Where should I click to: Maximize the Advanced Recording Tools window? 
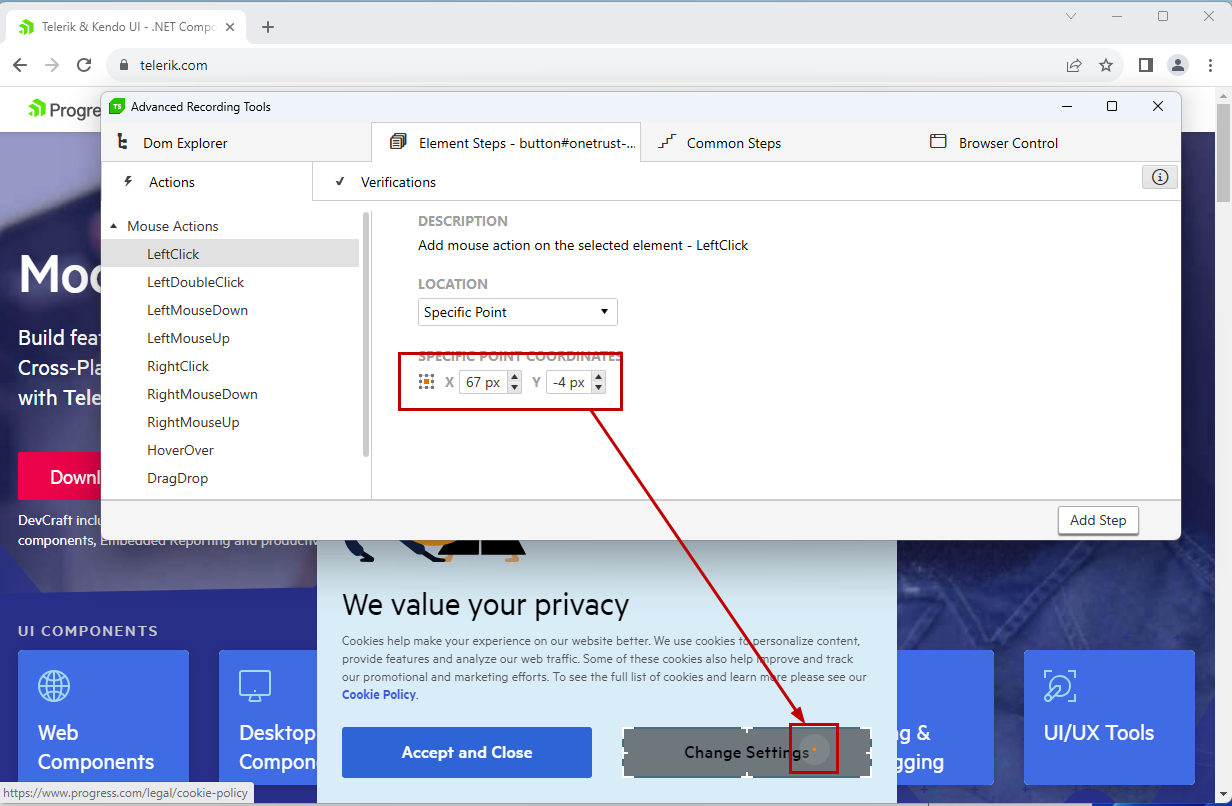(1112, 106)
